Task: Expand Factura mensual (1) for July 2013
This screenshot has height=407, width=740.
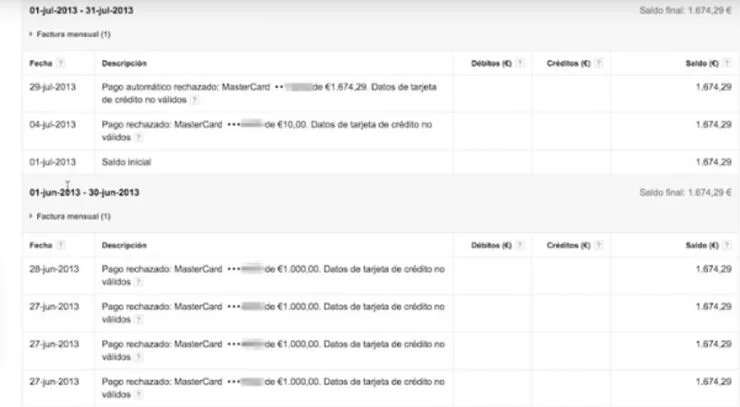Action: (x=70, y=33)
